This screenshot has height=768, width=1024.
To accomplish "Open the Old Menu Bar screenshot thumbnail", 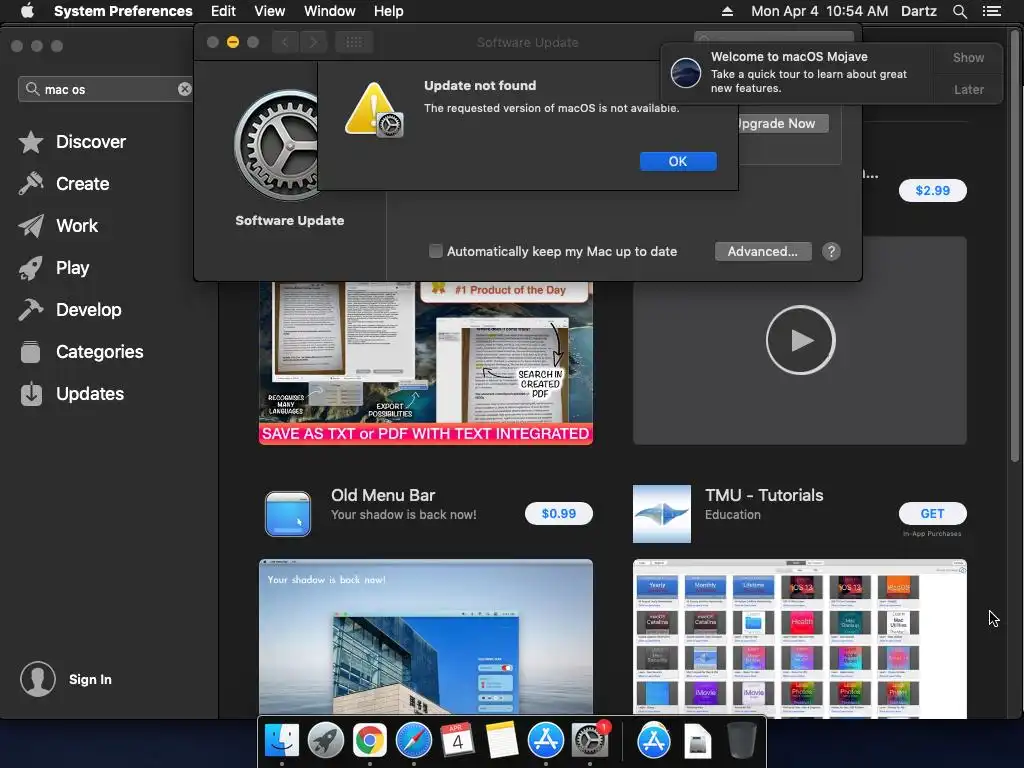I will (426, 637).
